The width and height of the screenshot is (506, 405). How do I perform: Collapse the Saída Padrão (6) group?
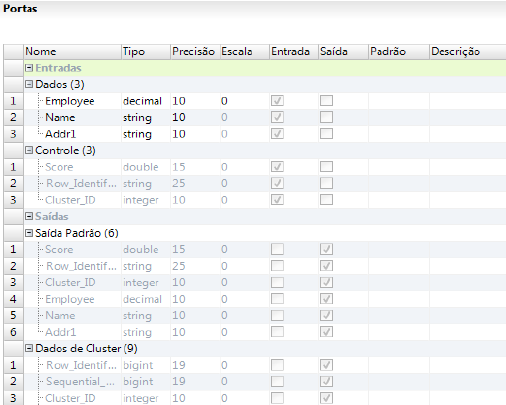click(x=29, y=233)
